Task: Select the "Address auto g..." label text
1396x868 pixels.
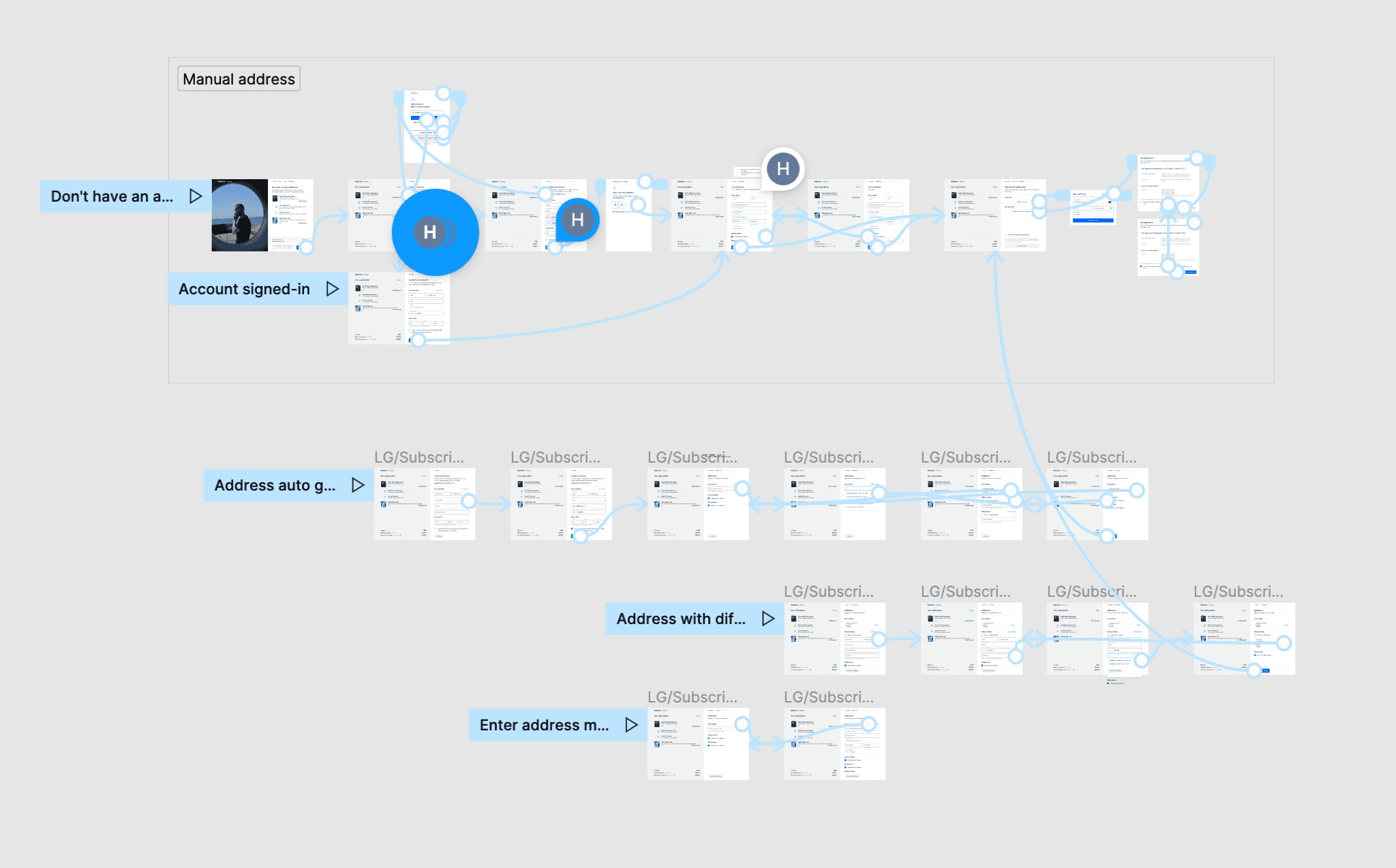Action: coord(275,485)
